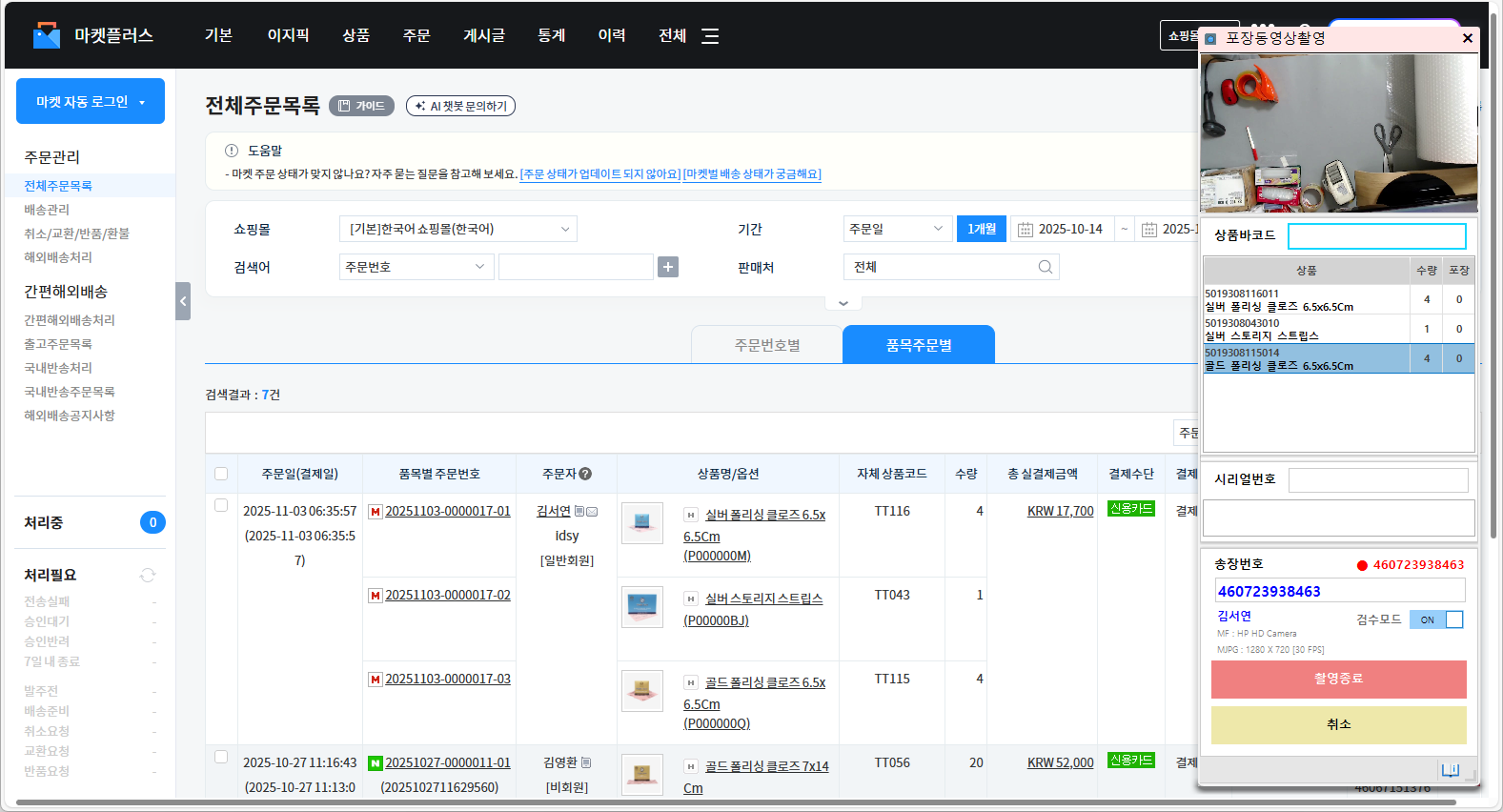1503x812 pixels.
Task: Click the 마켓플러스 logo icon
Action: click(x=46, y=35)
